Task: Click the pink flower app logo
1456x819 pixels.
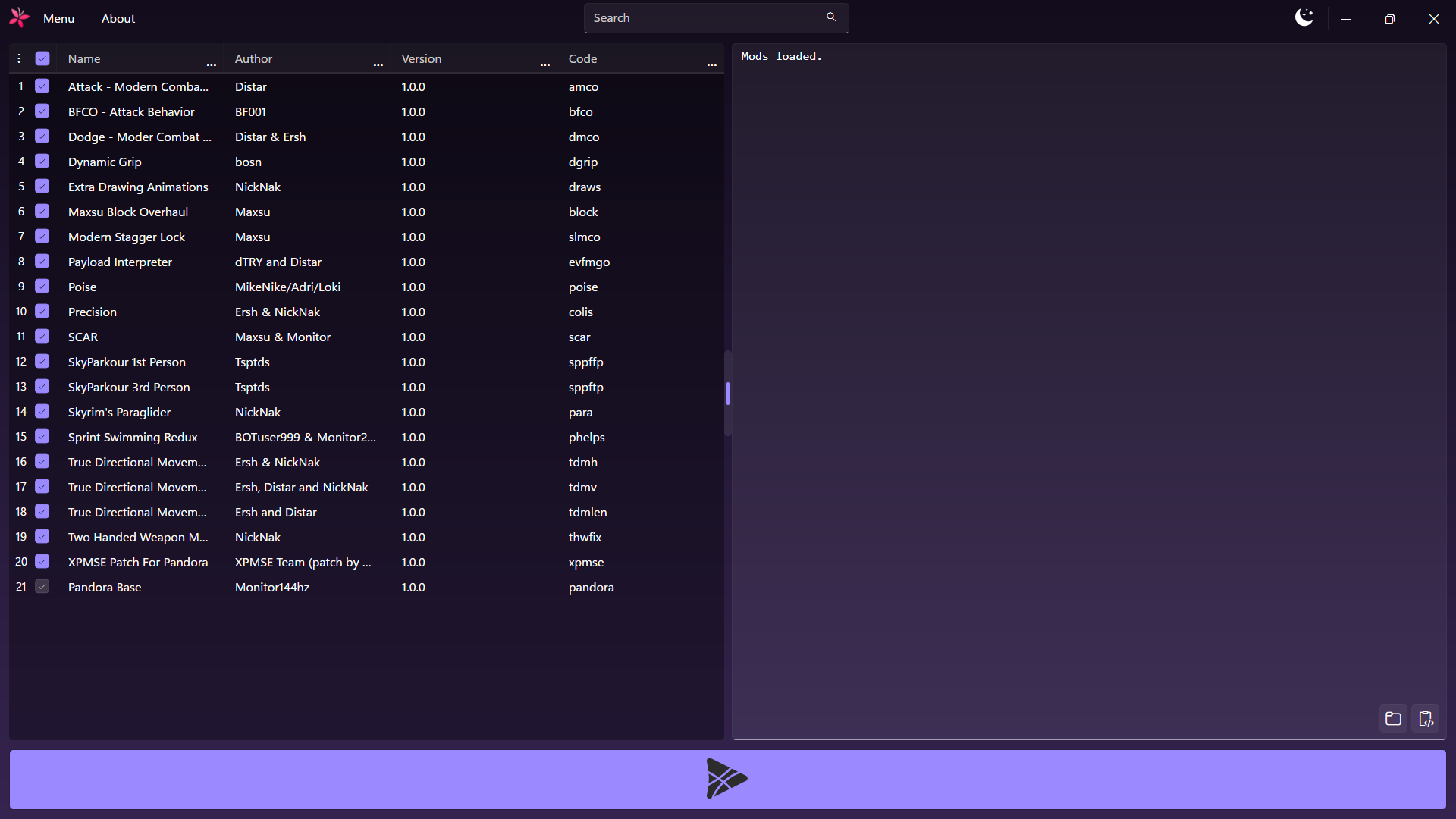Action: click(20, 17)
